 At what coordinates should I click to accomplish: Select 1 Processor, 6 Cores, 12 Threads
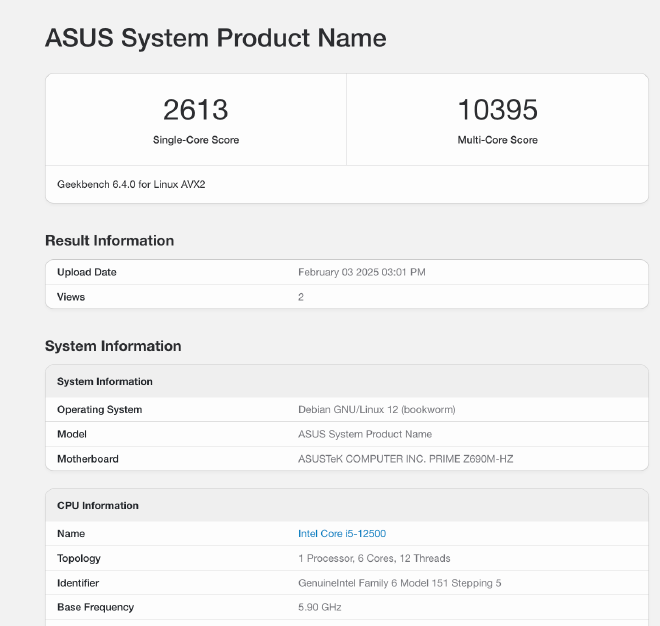click(374, 558)
